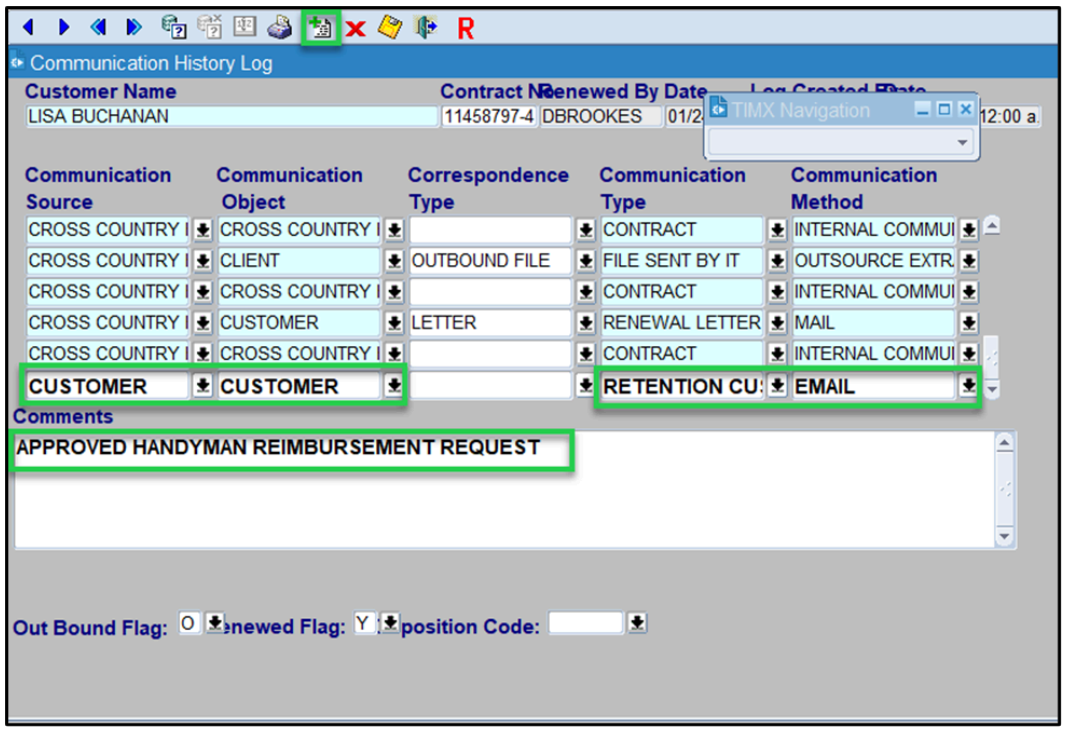Open Communication Source list for CUSTOMER row
The height and width of the screenshot is (729, 1066).
[x=202, y=386]
